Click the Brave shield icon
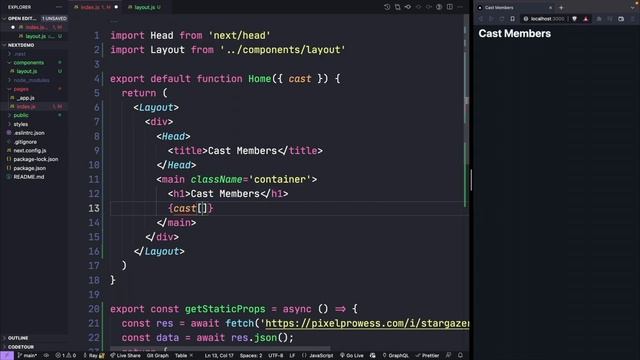Viewport: 640px width, 360px height. pos(575,19)
